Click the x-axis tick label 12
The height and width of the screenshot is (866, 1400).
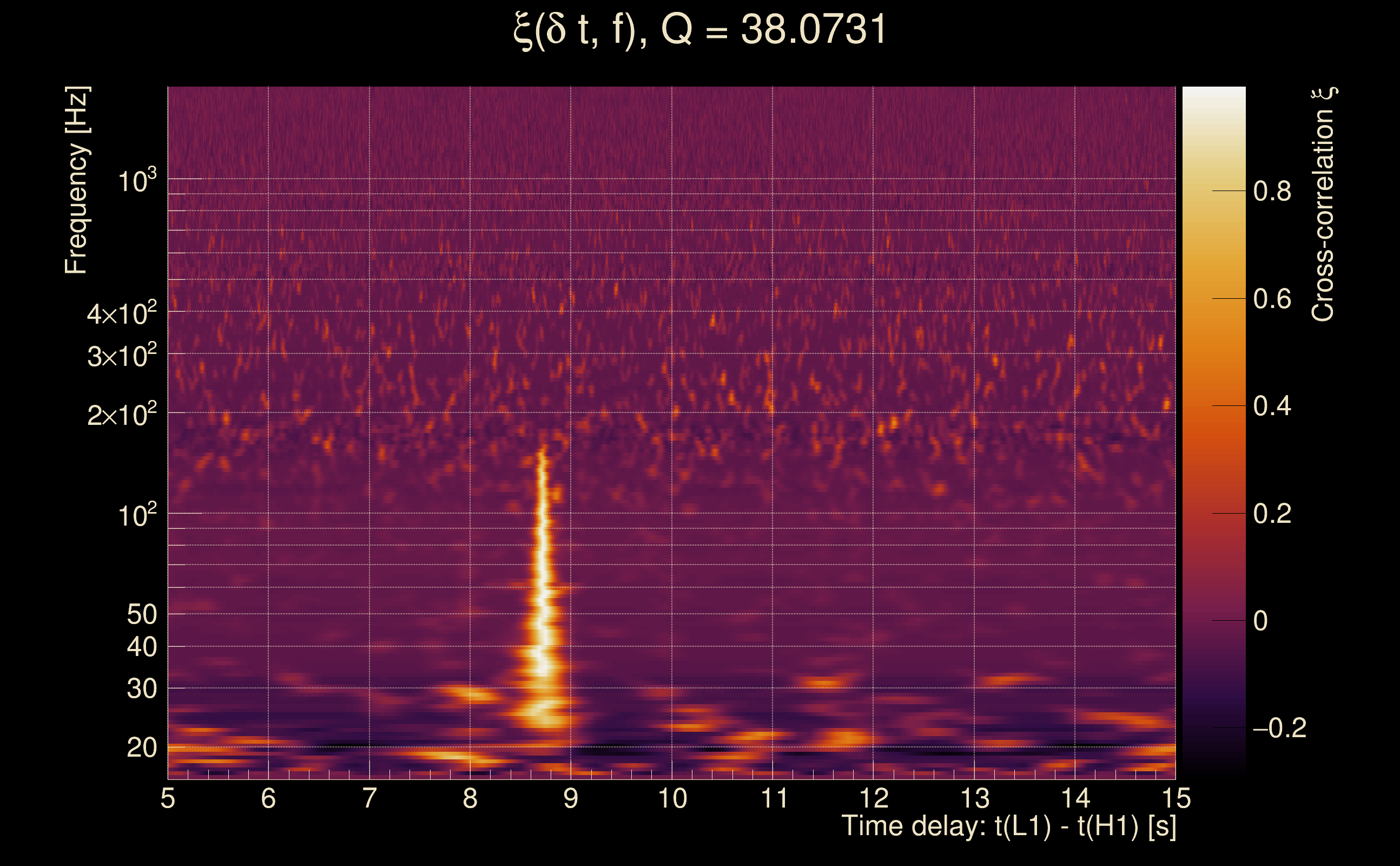pyautogui.click(x=874, y=798)
